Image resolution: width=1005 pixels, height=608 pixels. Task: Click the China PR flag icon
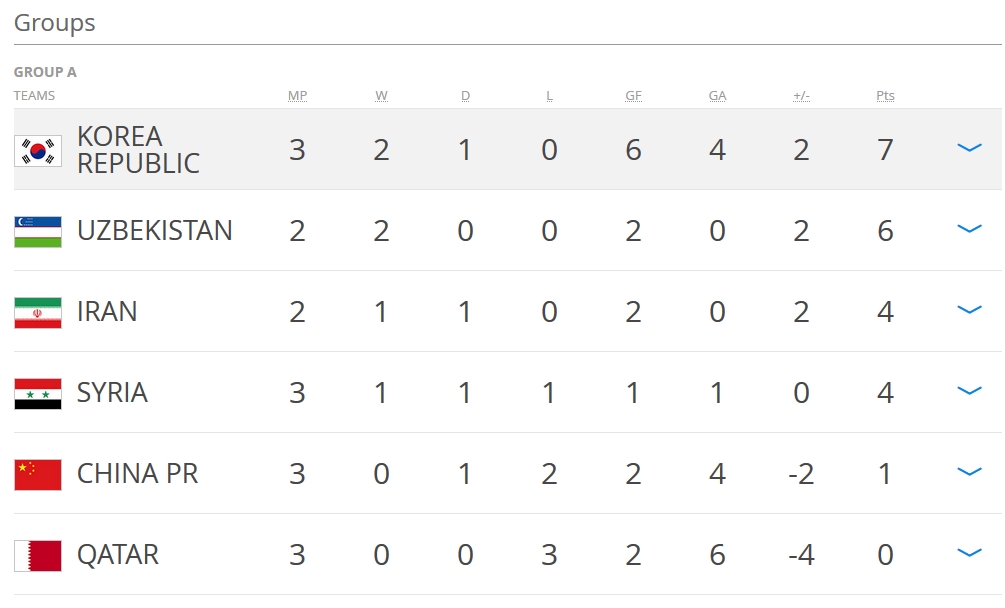click(x=38, y=474)
